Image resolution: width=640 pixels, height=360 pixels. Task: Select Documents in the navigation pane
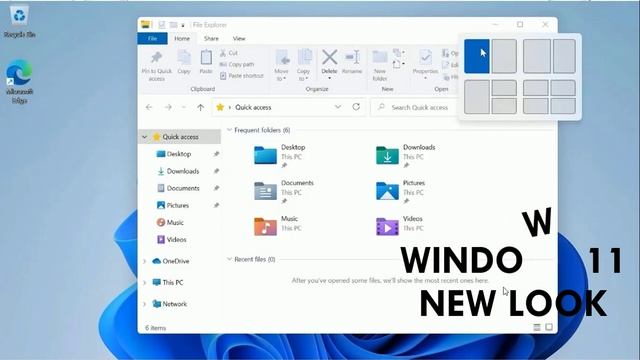click(x=183, y=188)
